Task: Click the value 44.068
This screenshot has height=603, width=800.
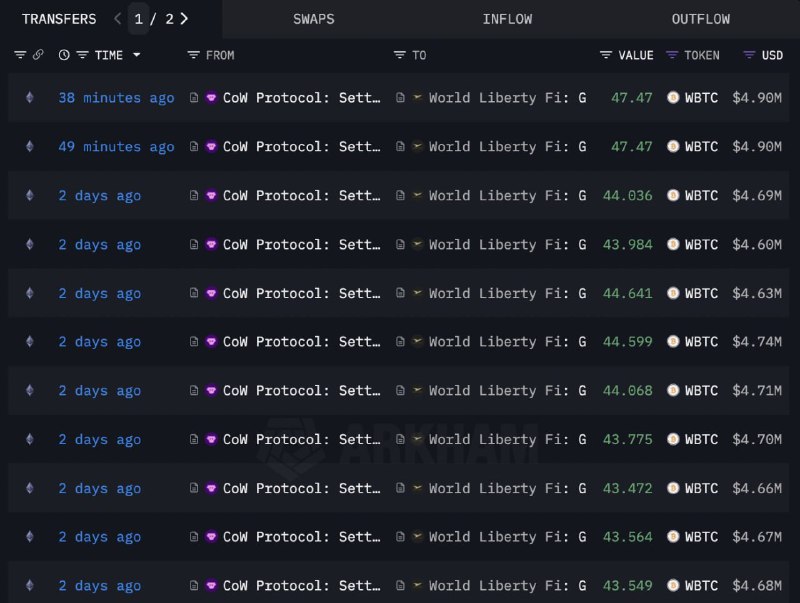Action: coord(628,390)
